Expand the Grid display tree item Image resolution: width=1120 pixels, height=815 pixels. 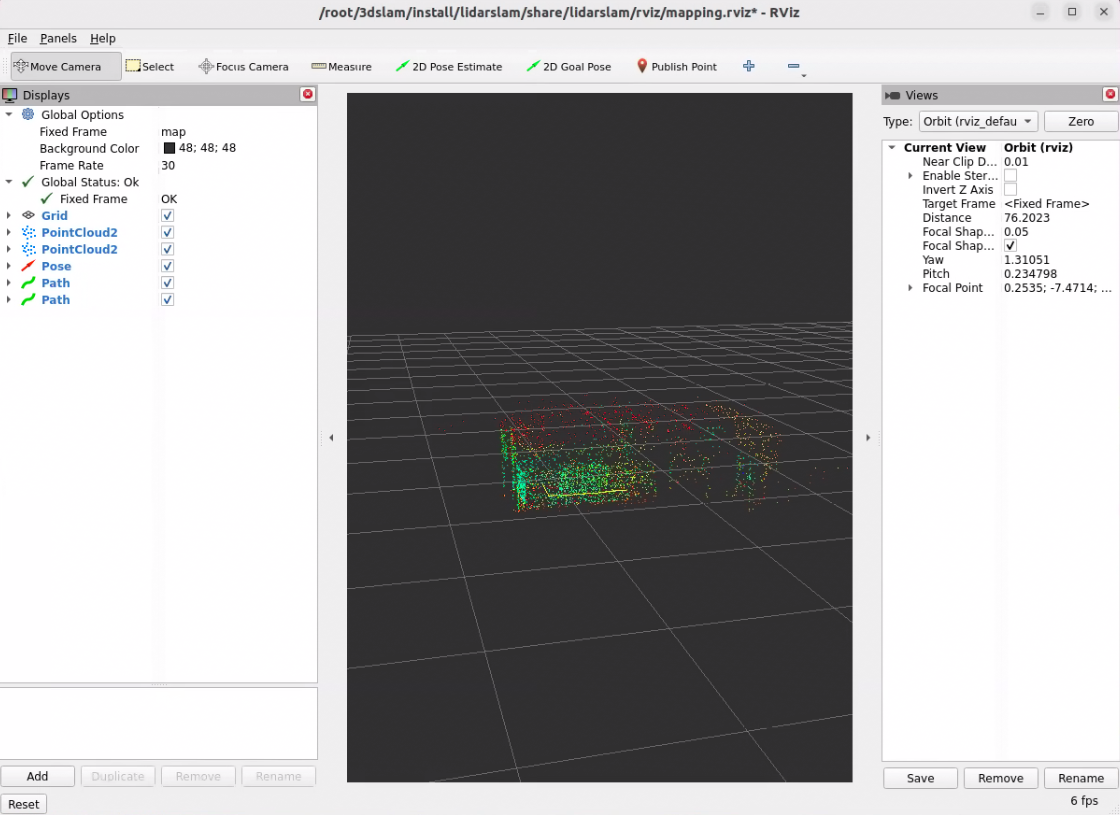point(9,216)
